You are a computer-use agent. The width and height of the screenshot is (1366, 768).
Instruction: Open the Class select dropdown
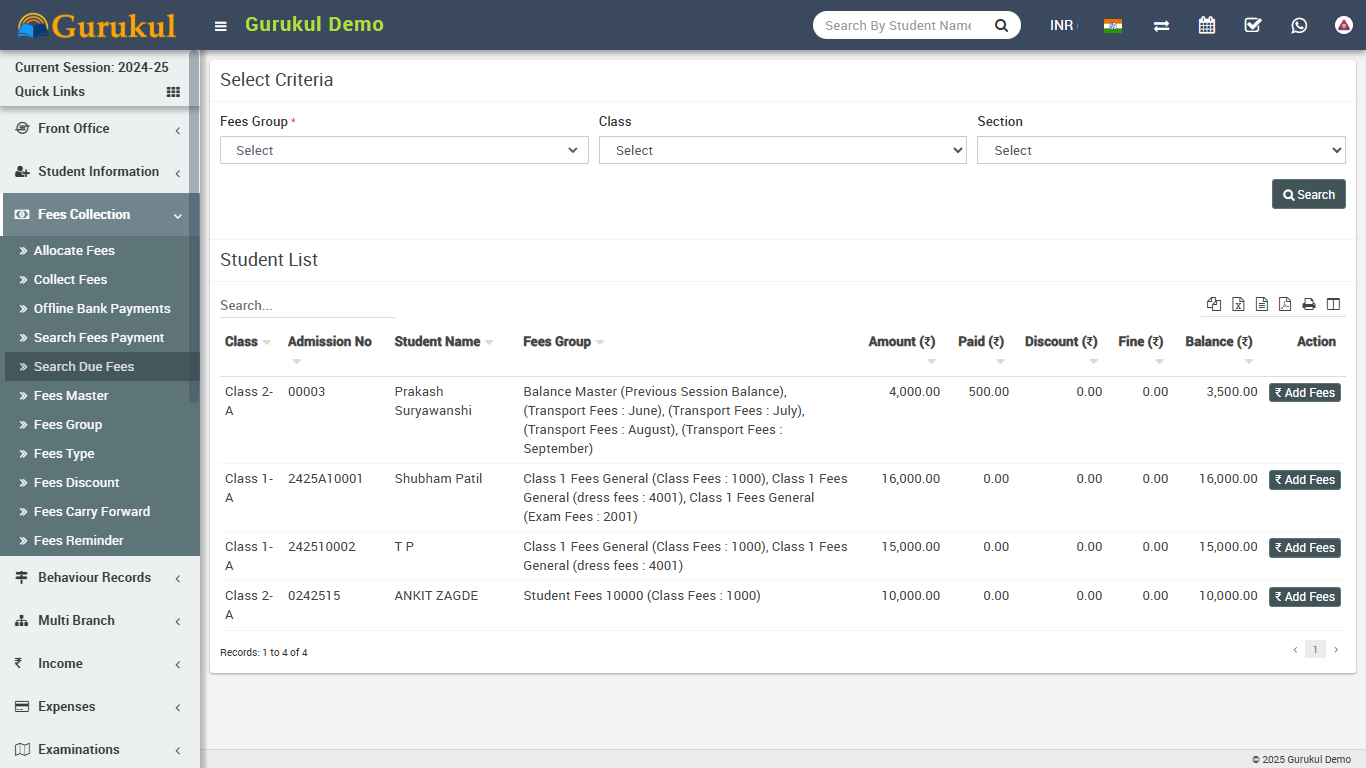pos(782,150)
